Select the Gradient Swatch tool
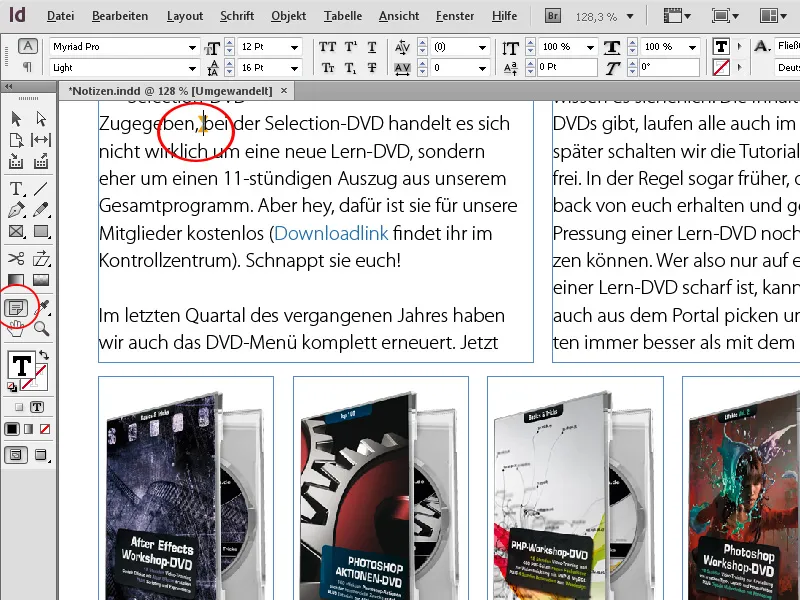 [16, 280]
